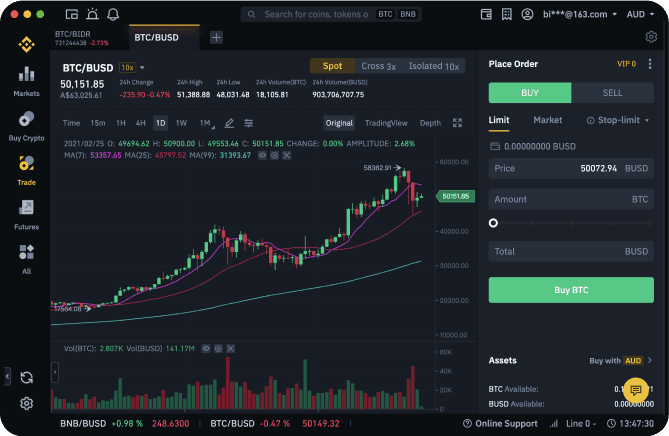Toggle visibility of the Volume indicator

click(206, 349)
